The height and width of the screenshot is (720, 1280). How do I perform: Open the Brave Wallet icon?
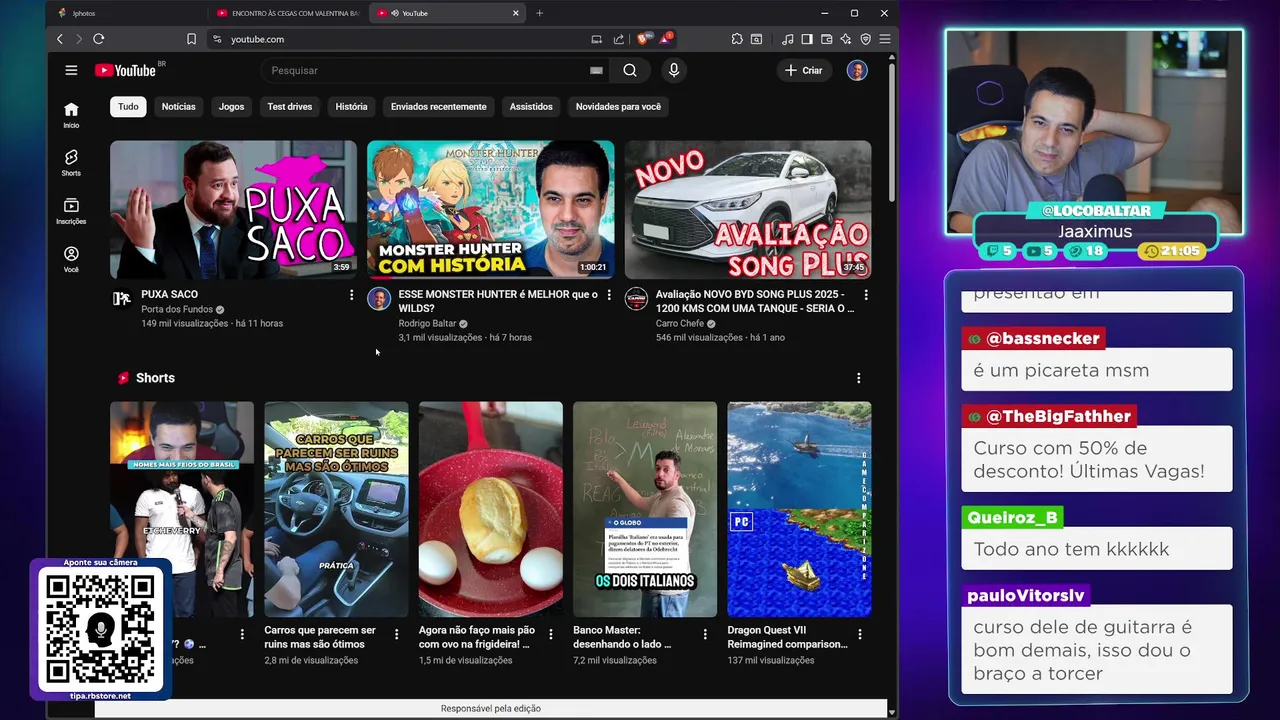[x=826, y=39]
